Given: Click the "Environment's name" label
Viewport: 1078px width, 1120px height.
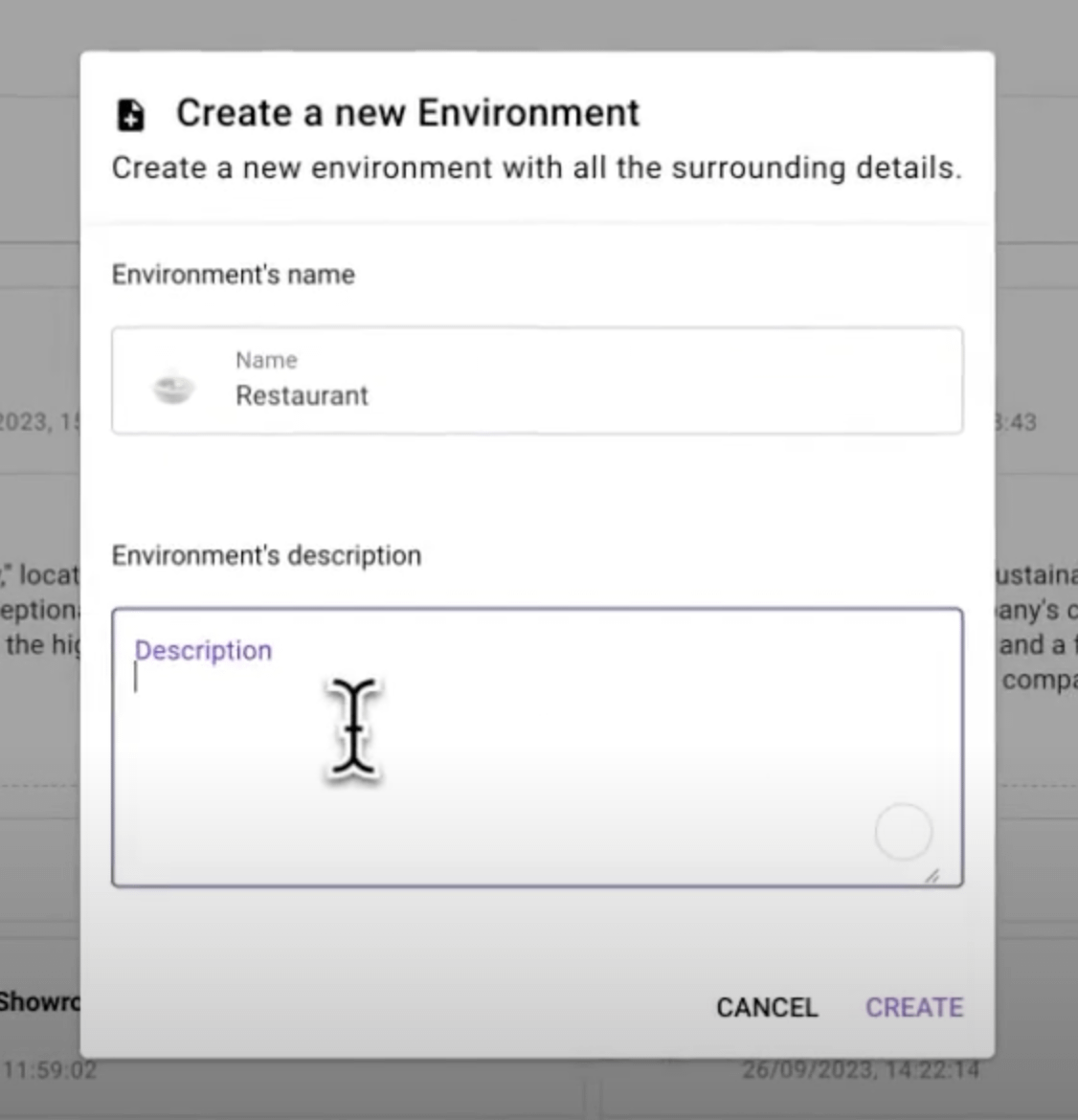Looking at the screenshot, I should click(x=234, y=275).
